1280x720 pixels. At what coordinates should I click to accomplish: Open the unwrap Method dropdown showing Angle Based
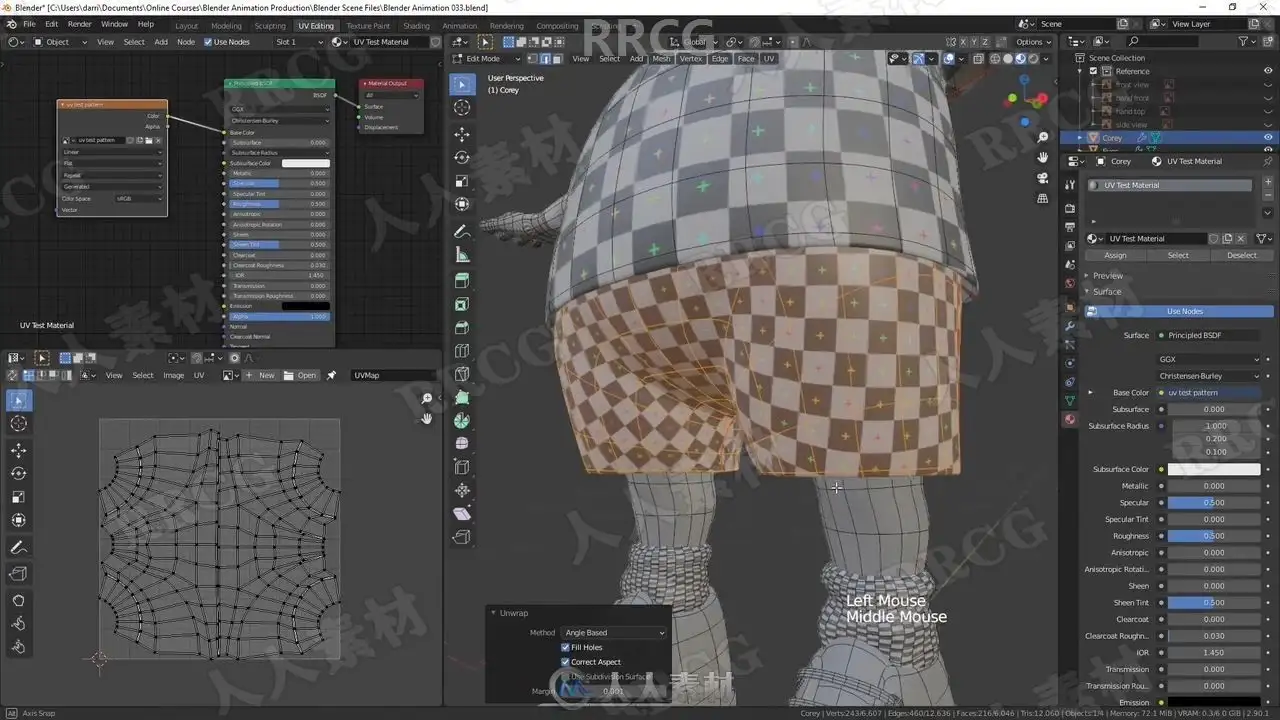tap(613, 633)
